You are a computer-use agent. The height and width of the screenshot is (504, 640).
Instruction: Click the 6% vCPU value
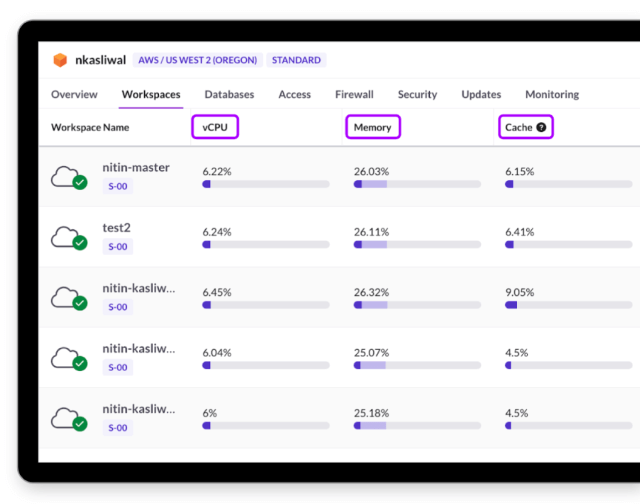210,413
